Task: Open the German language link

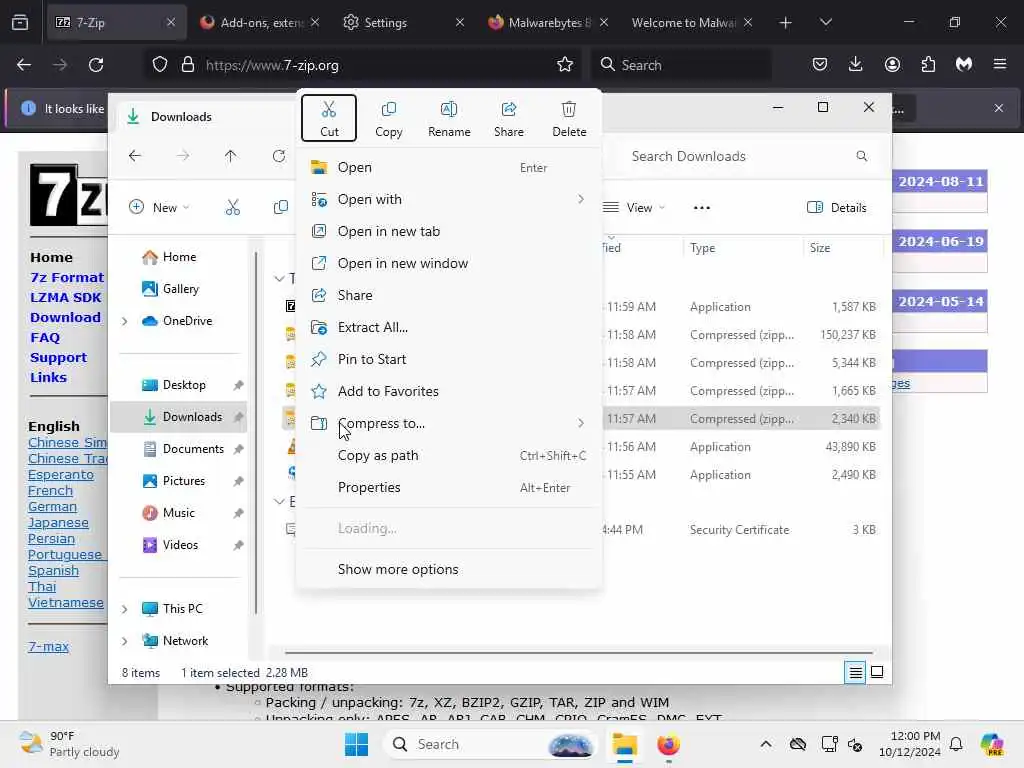Action: pyautogui.click(x=52, y=507)
